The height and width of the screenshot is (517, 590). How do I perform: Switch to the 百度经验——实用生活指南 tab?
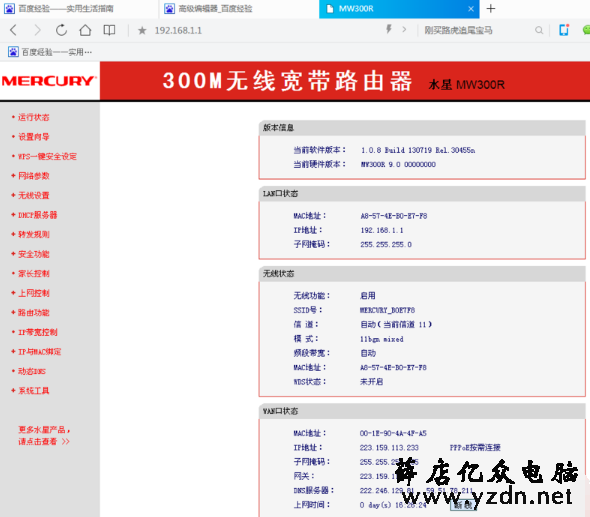coord(79,9)
